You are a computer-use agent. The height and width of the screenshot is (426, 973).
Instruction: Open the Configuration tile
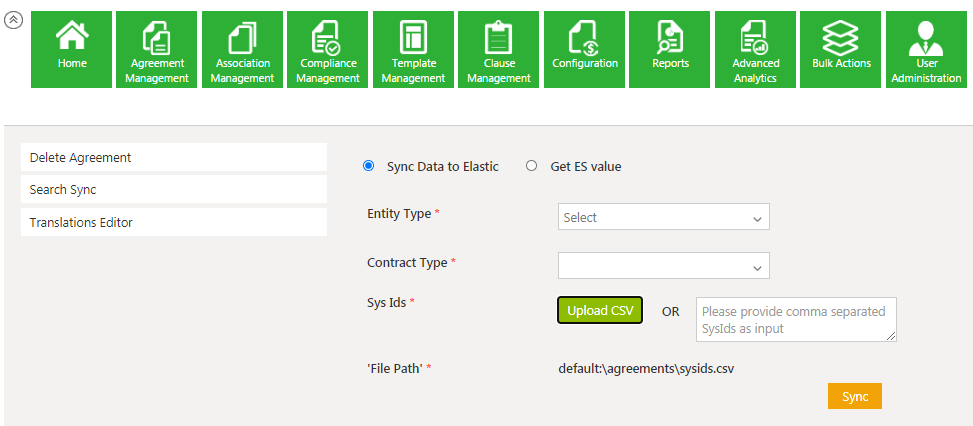coord(584,49)
